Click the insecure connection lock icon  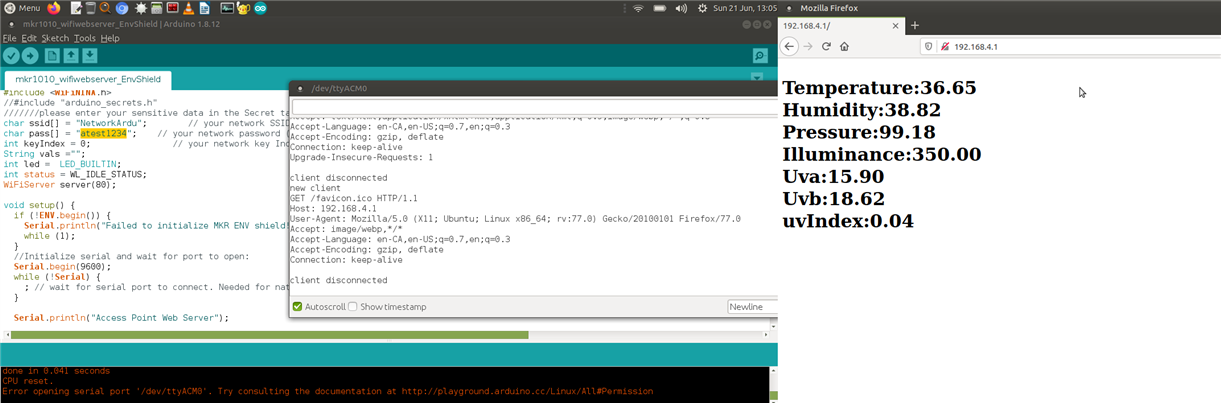point(945,46)
